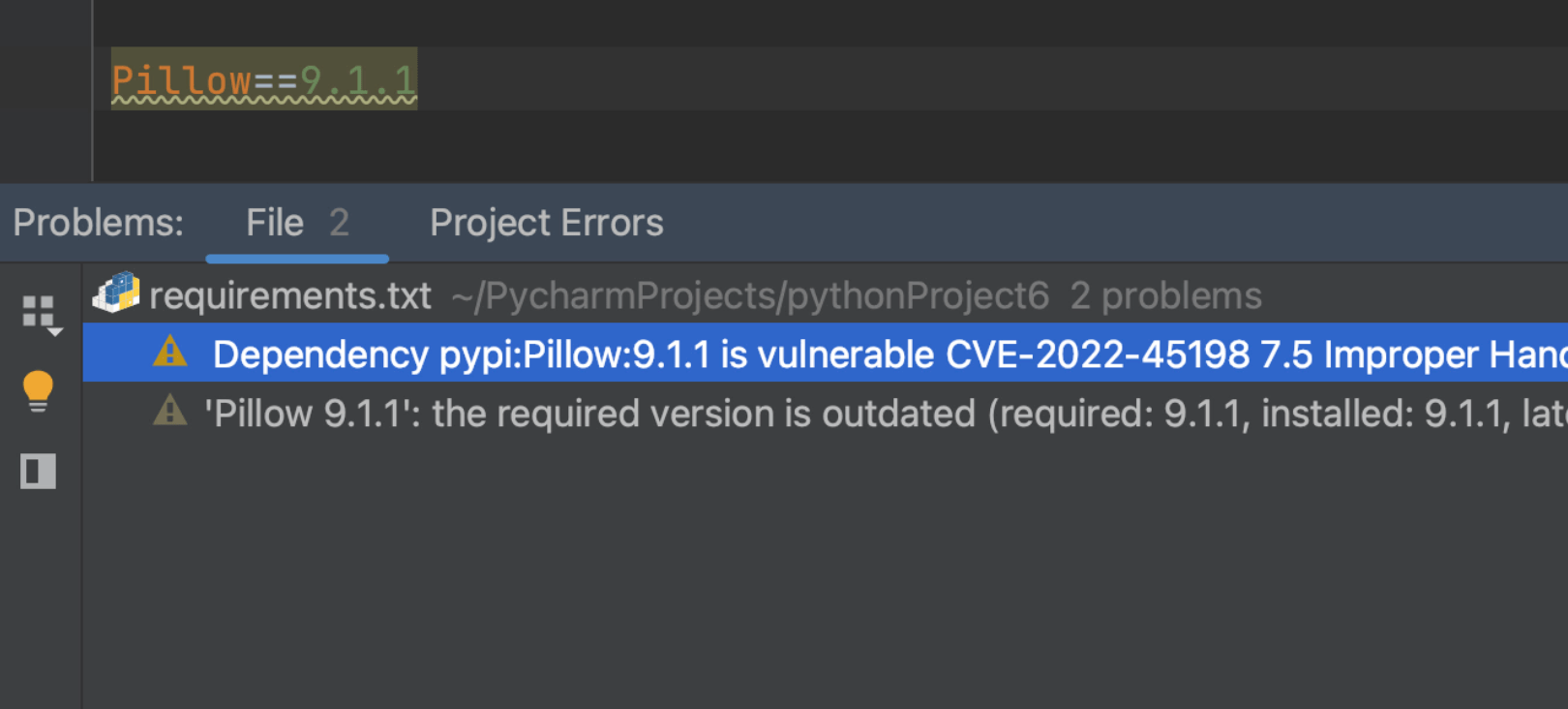Click the '2 problems' count text

1165,296
